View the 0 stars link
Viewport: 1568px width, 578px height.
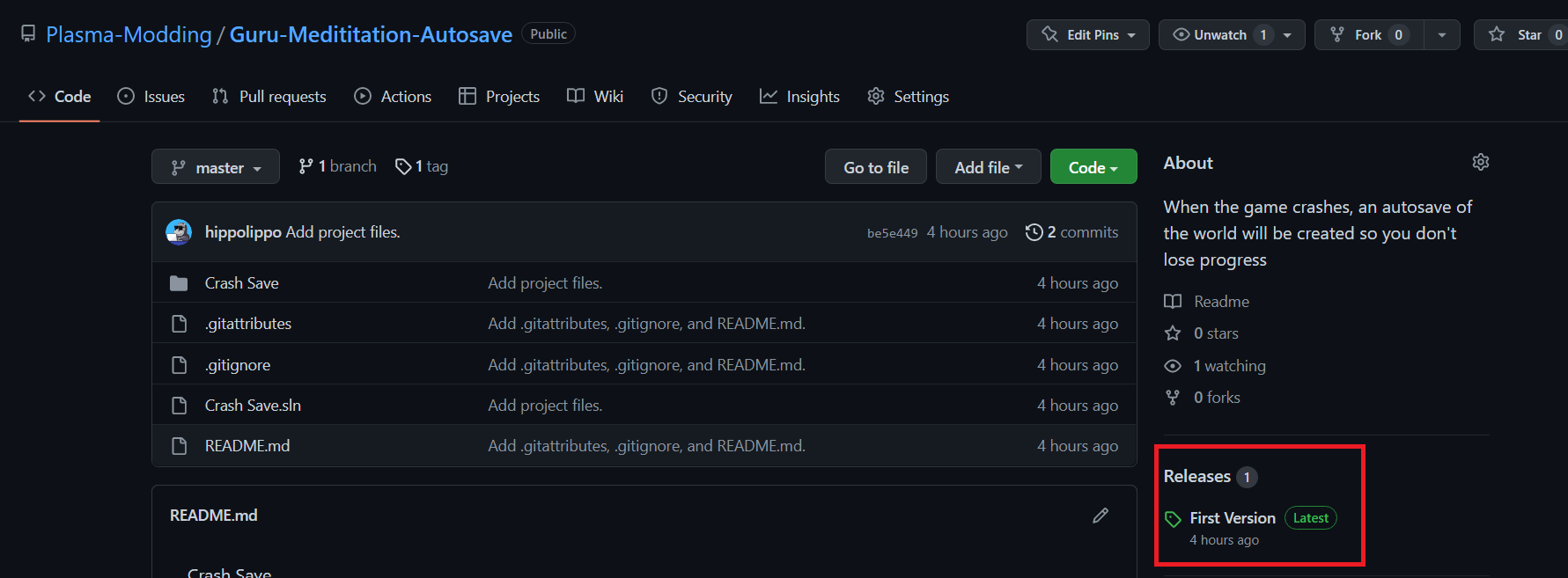click(x=1216, y=333)
